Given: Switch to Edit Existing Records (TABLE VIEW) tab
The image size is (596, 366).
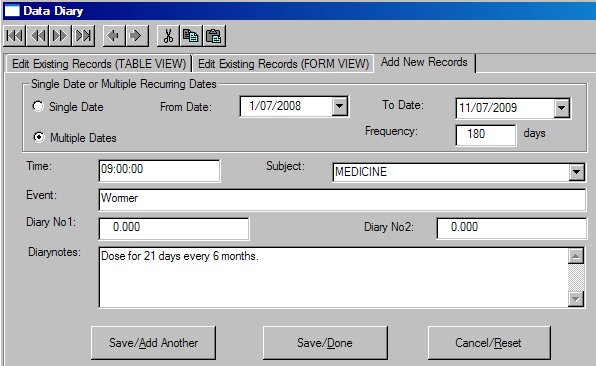Looking at the screenshot, I should point(98,63).
